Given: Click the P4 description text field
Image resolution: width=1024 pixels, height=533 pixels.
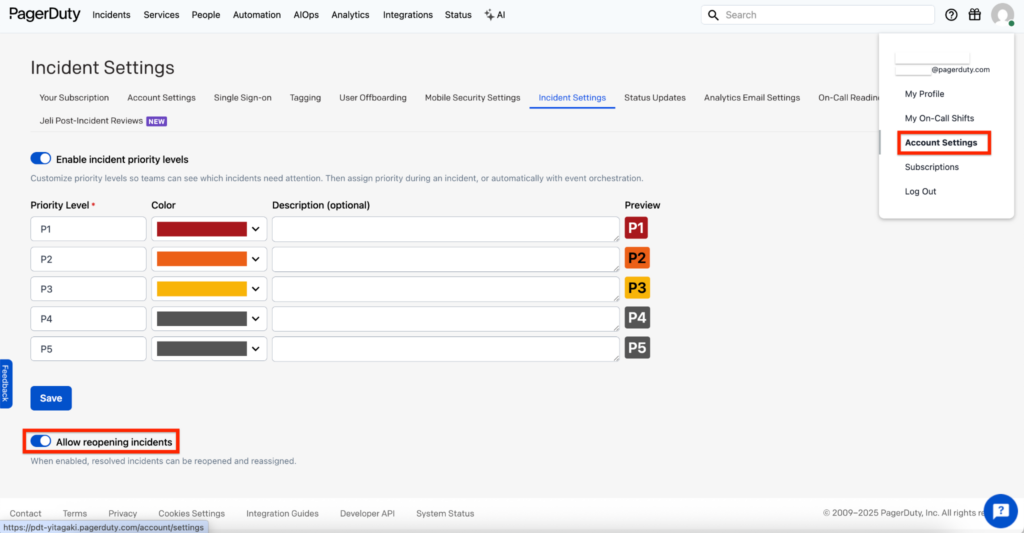Looking at the screenshot, I should point(445,319).
